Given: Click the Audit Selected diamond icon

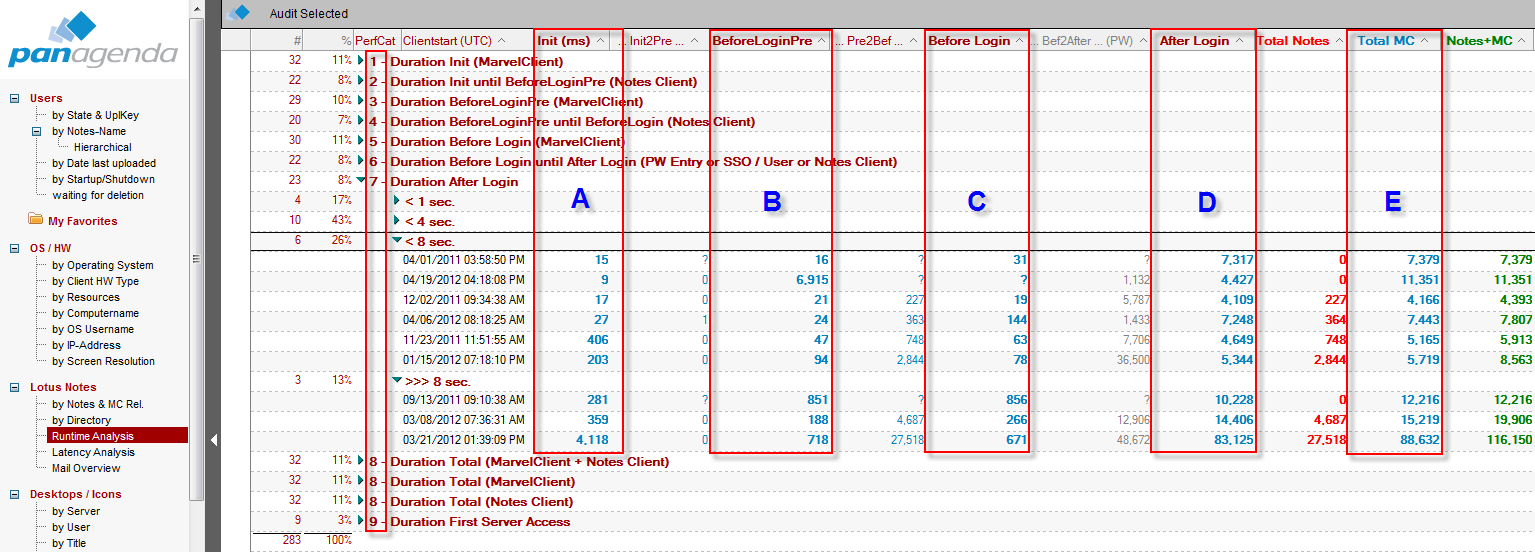Looking at the screenshot, I should pos(240,13).
